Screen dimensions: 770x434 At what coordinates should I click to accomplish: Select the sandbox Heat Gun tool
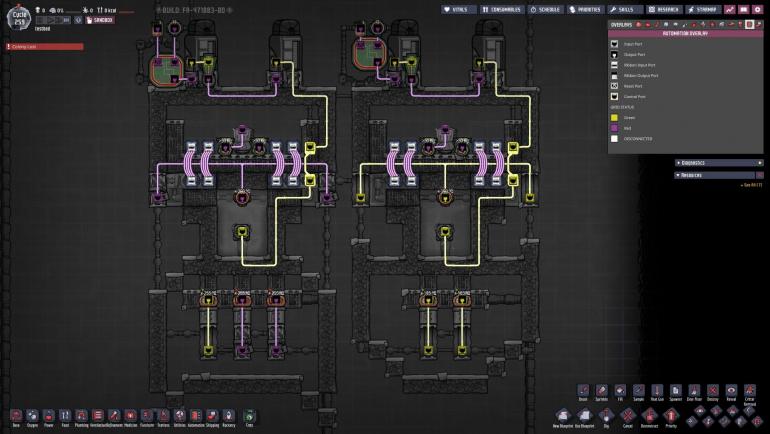coord(657,392)
